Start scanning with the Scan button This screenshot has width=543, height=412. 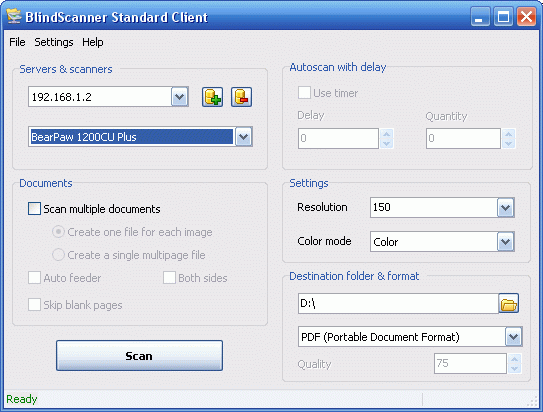pos(139,356)
